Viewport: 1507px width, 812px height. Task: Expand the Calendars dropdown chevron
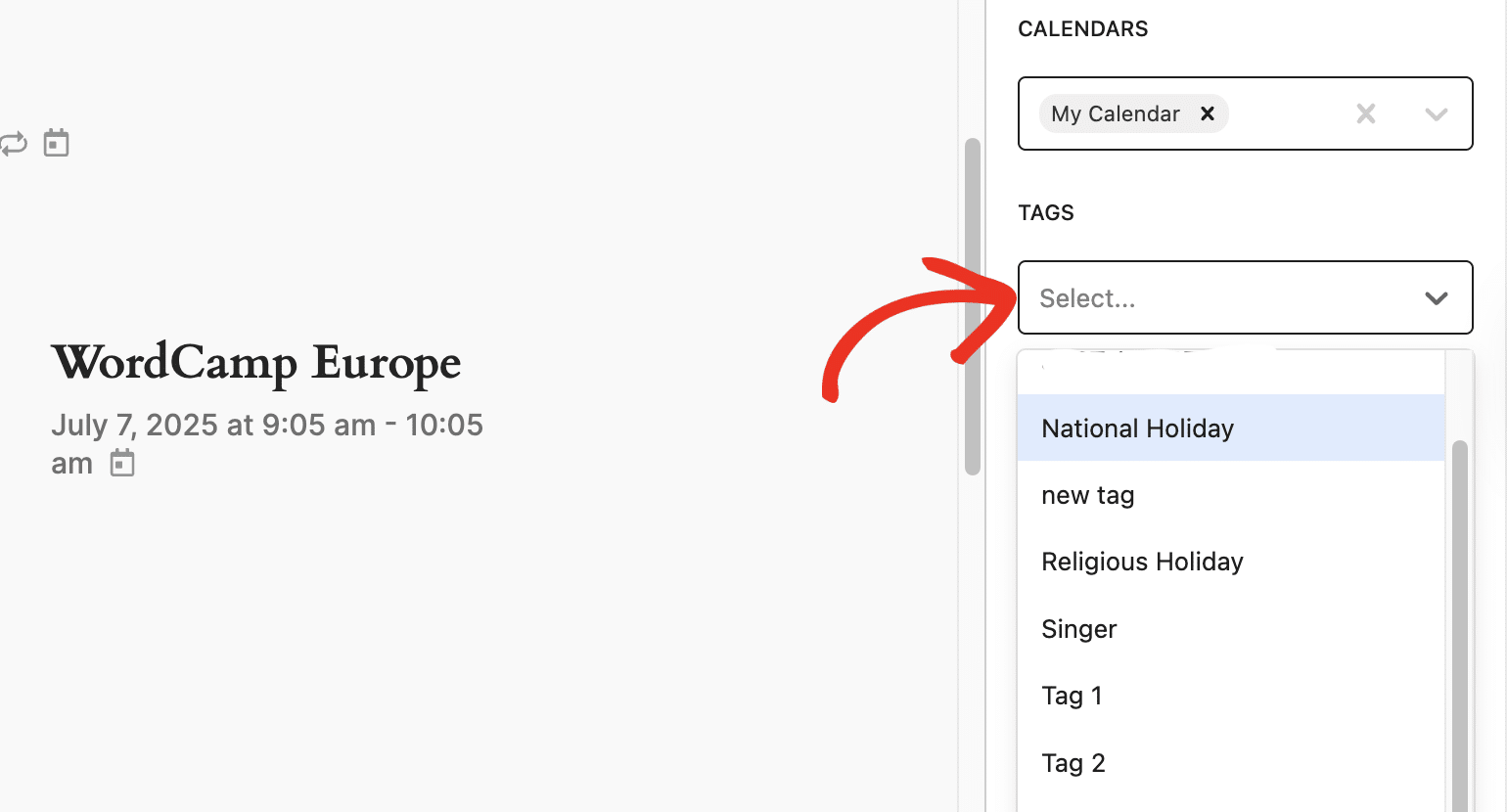[x=1436, y=114]
